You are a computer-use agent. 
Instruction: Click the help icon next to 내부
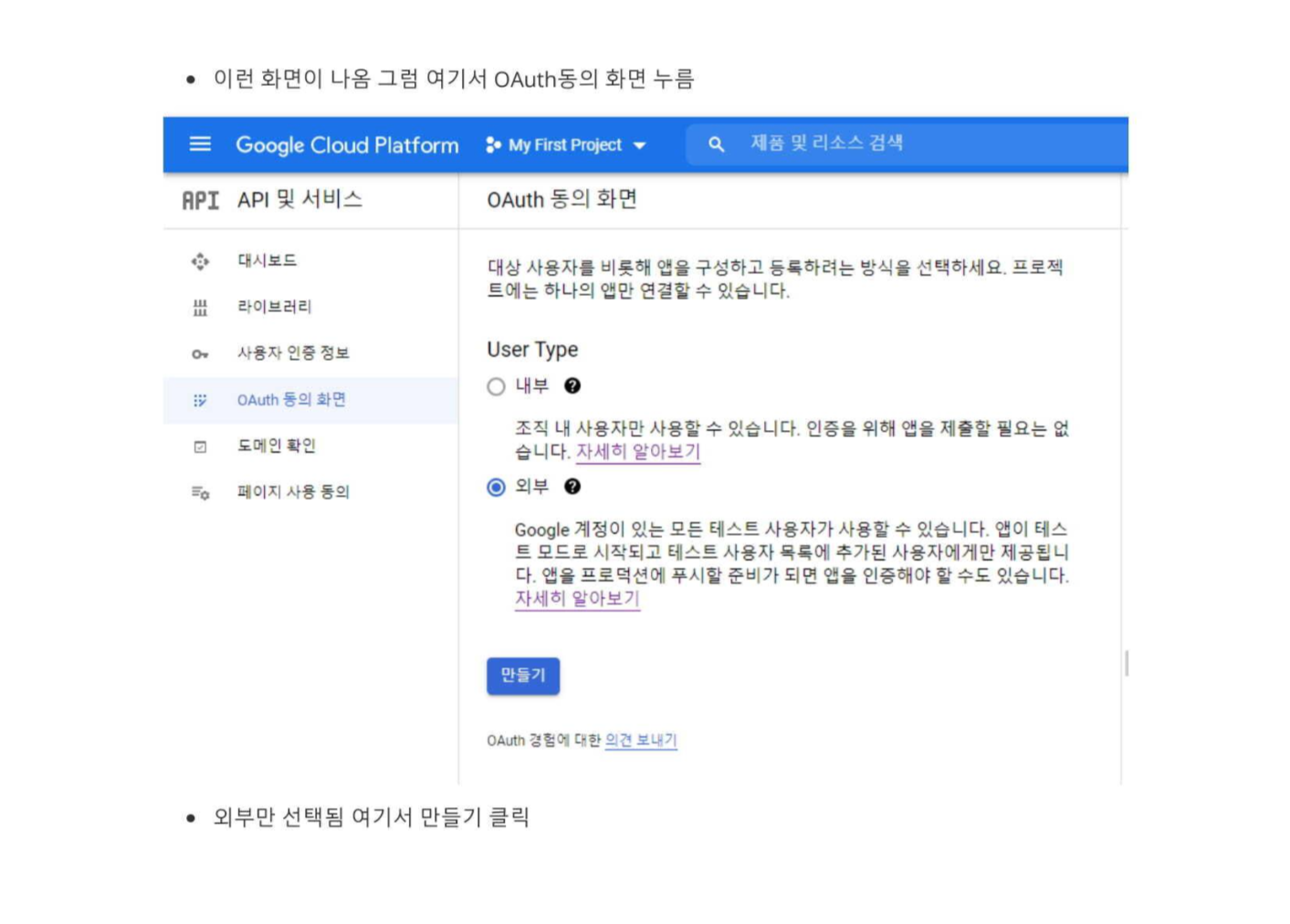click(572, 385)
